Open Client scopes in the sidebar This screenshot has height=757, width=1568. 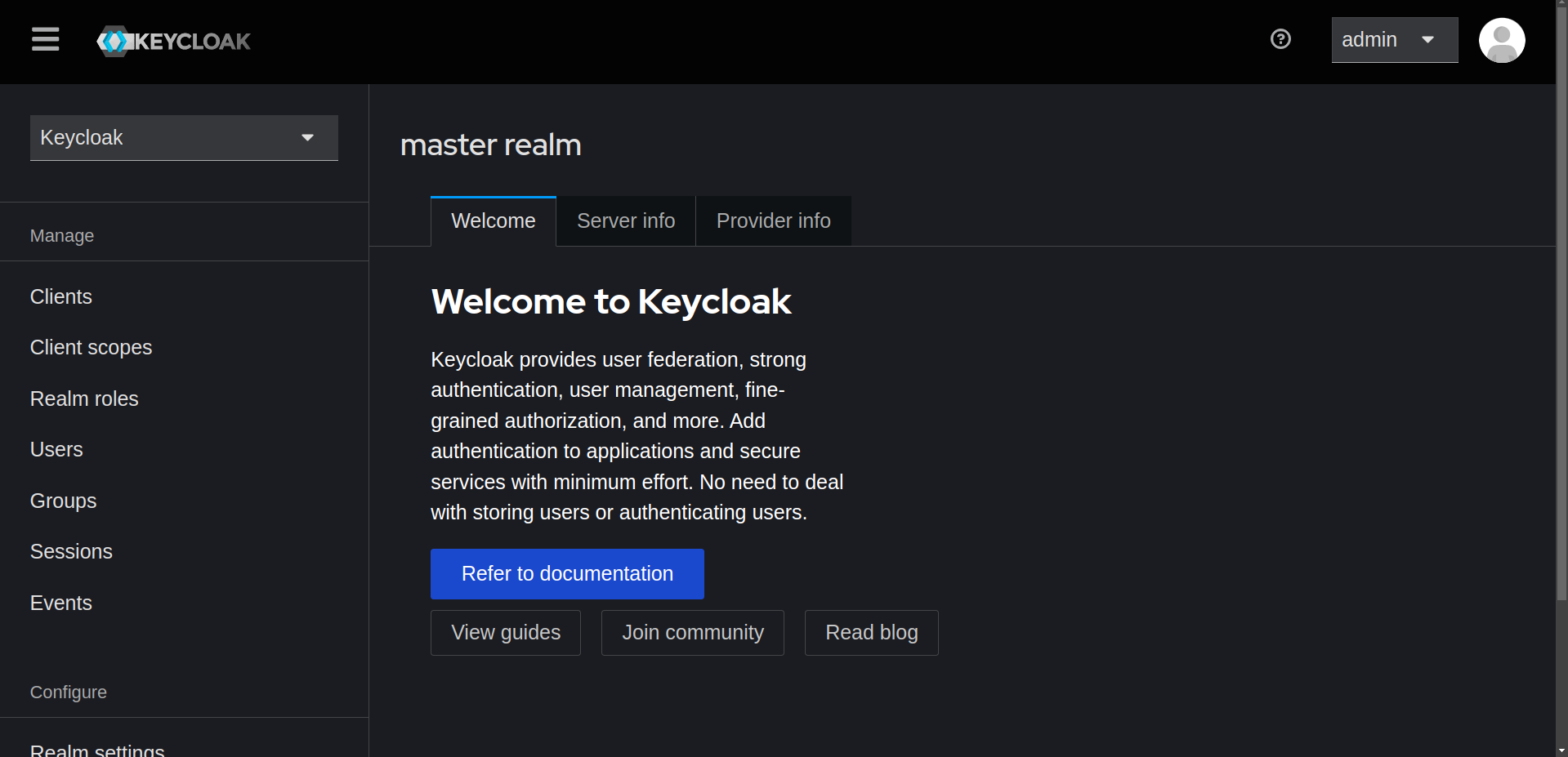(x=184, y=348)
